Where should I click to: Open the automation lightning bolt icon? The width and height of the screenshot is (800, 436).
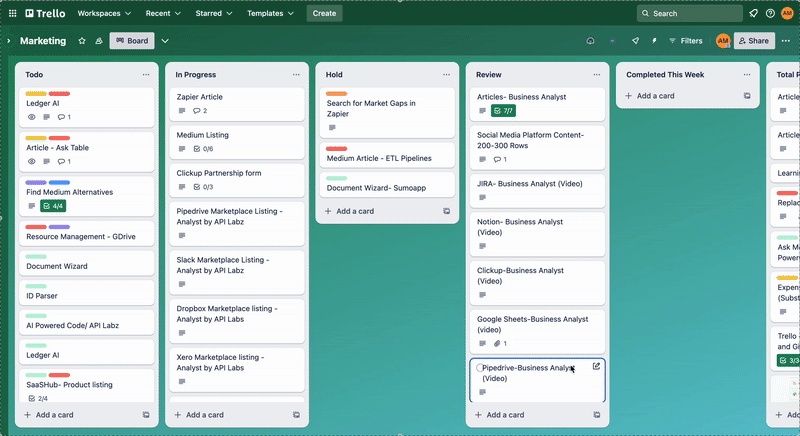tap(654, 41)
